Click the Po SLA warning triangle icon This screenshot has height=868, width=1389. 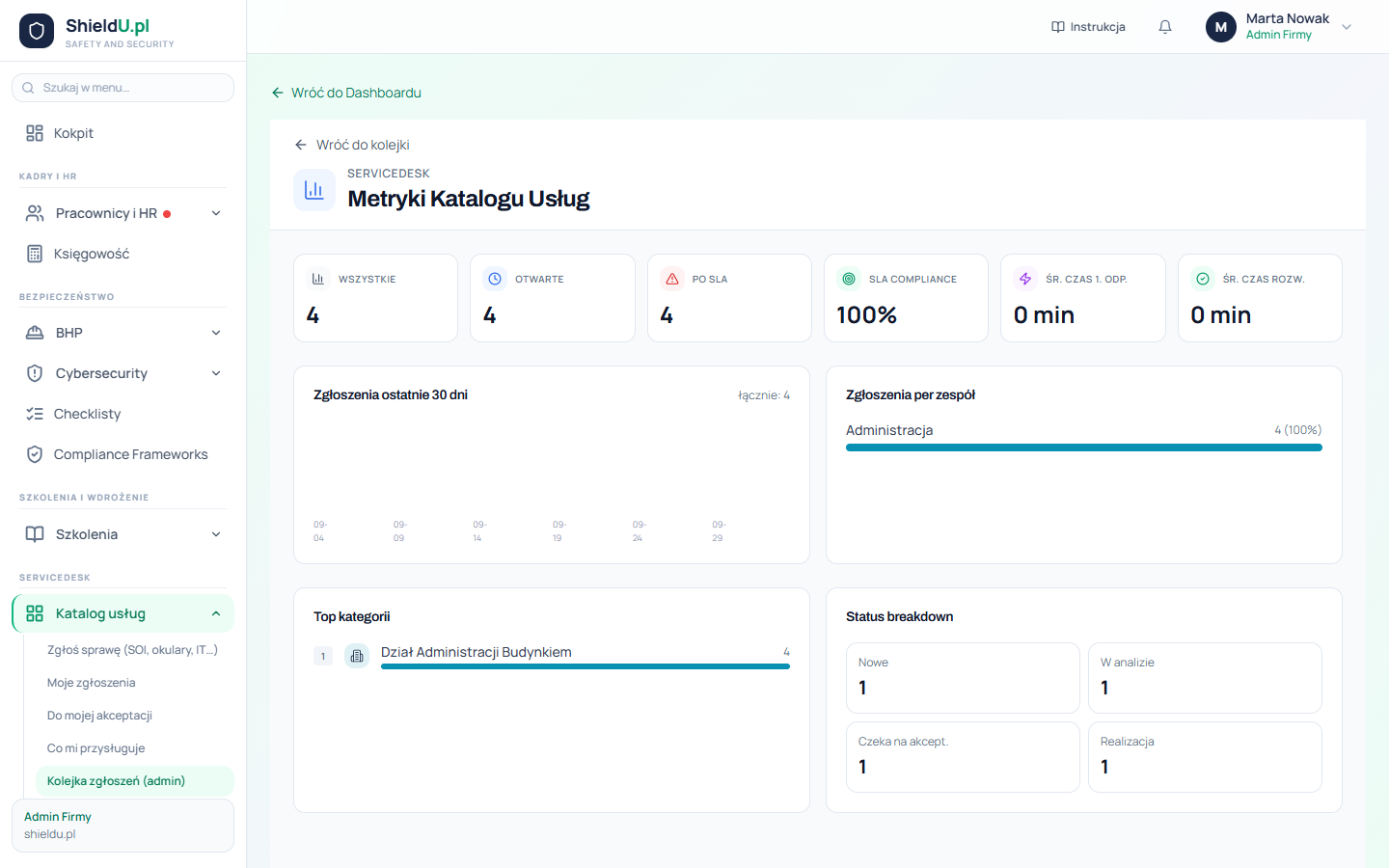point(672,279)
